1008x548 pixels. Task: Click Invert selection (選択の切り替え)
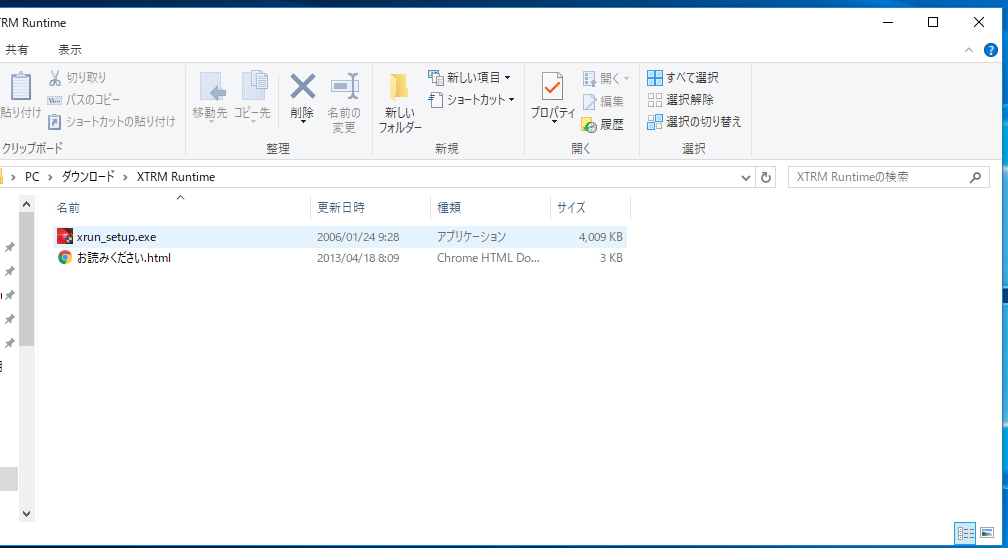[x=695, y=122]
